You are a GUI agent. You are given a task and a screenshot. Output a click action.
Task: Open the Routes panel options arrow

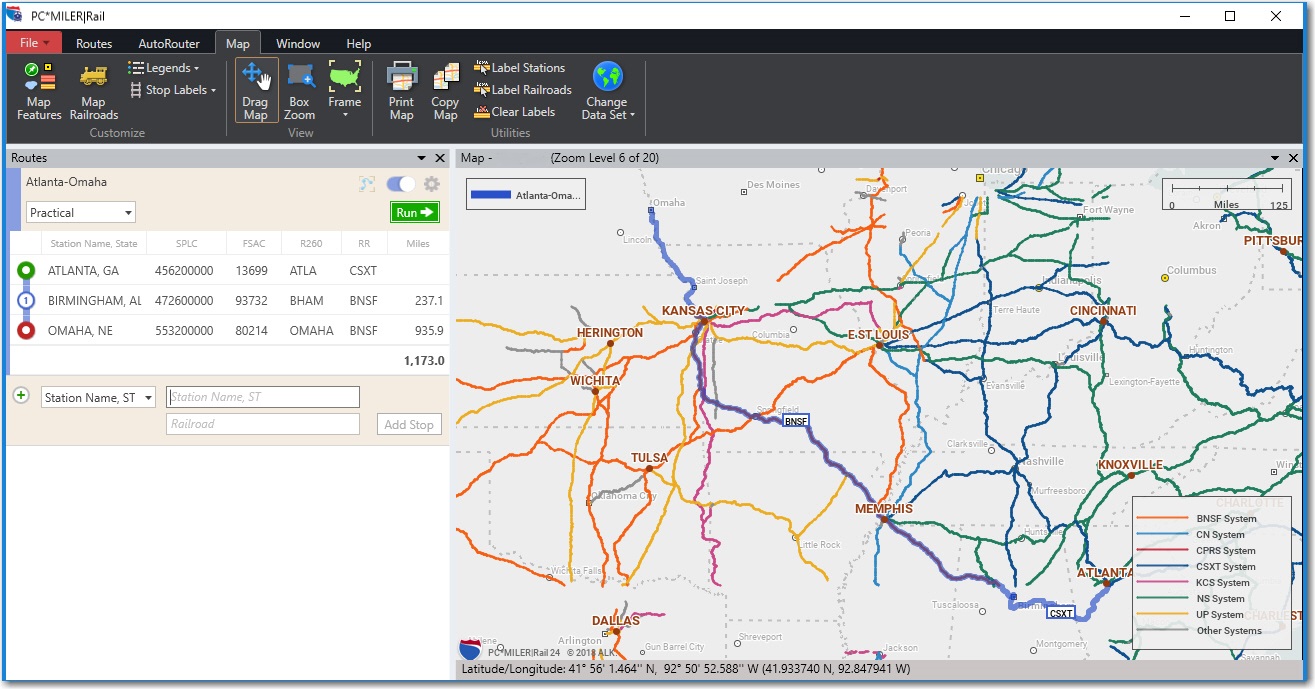[x=422, y=158]
